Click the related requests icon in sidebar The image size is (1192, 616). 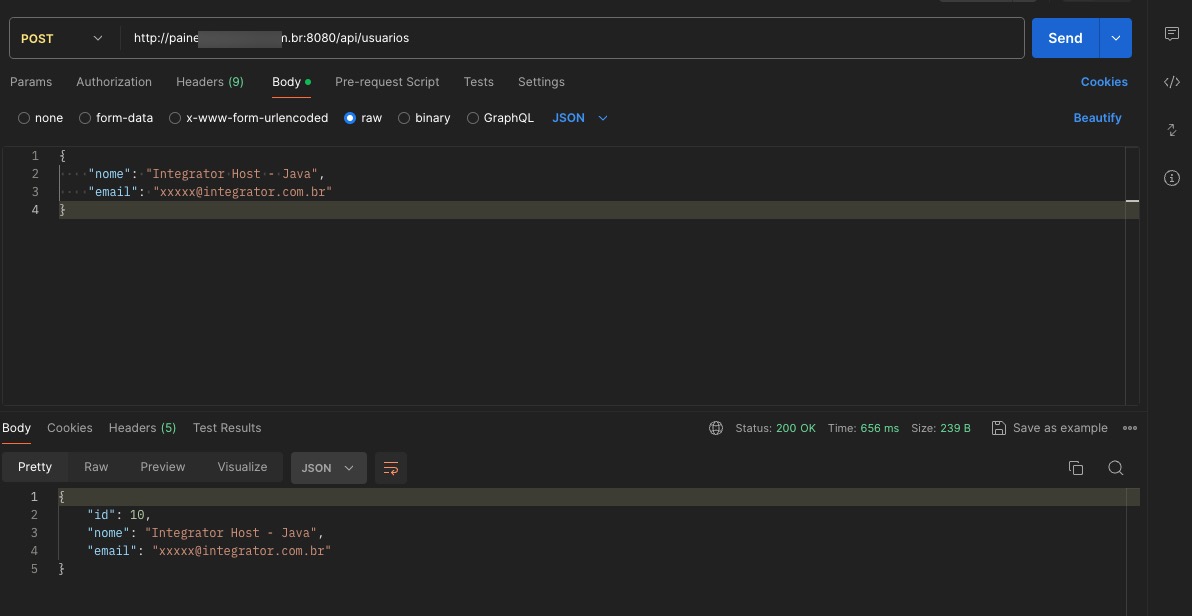point(1172,130)
